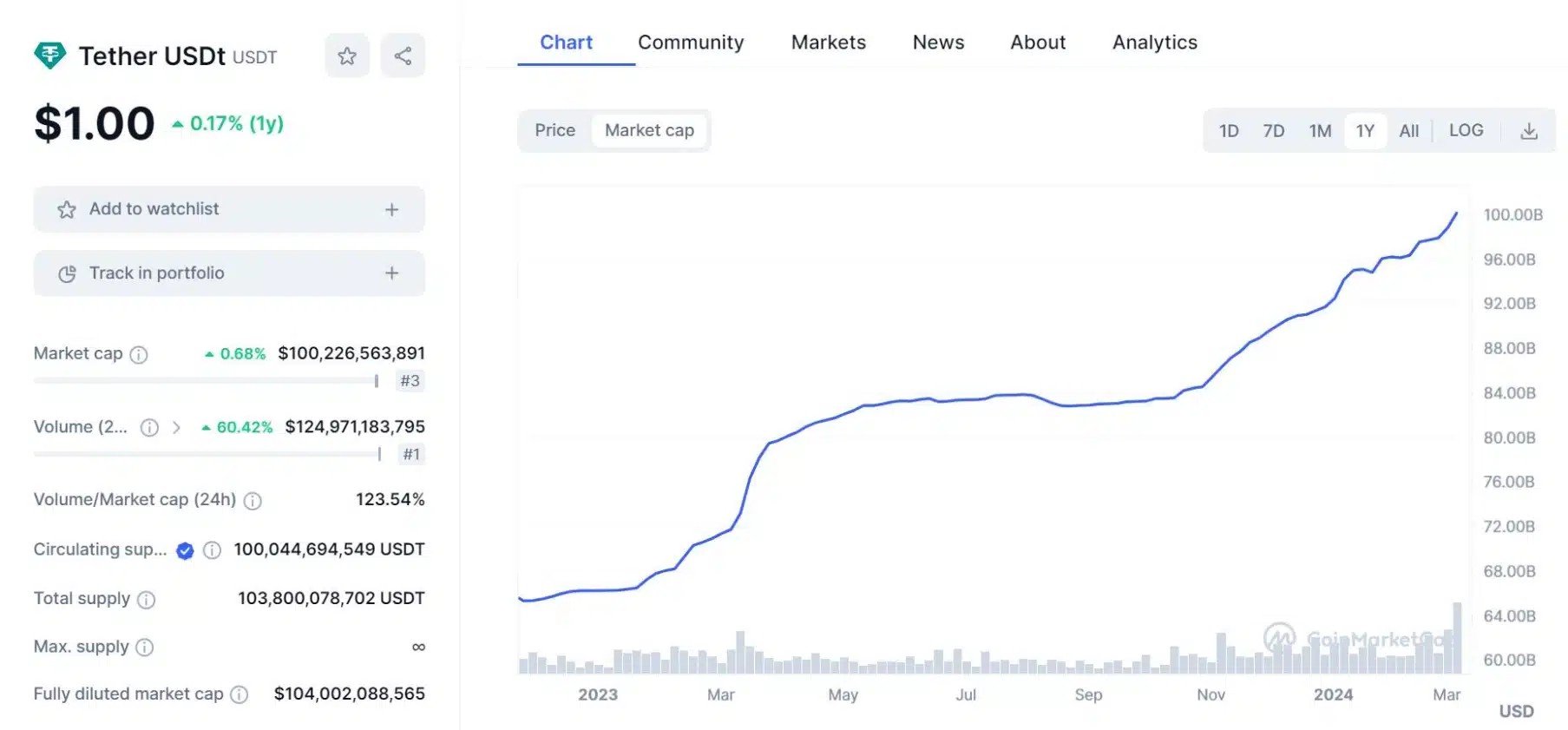Viewport: 1568px width, 730px height.
Task: Select the 1M time range
Action: (x=1320, y=131)
